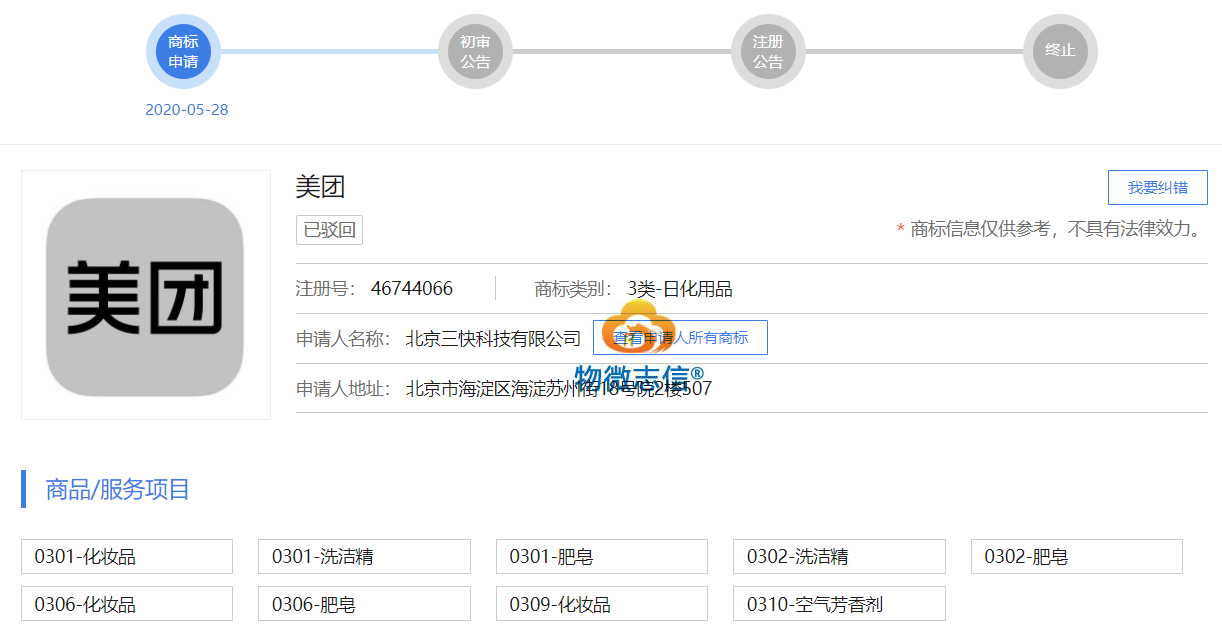Click the 初审公告 progress step circle
This screenshot has height=635, width=1222.
[475, 51]
